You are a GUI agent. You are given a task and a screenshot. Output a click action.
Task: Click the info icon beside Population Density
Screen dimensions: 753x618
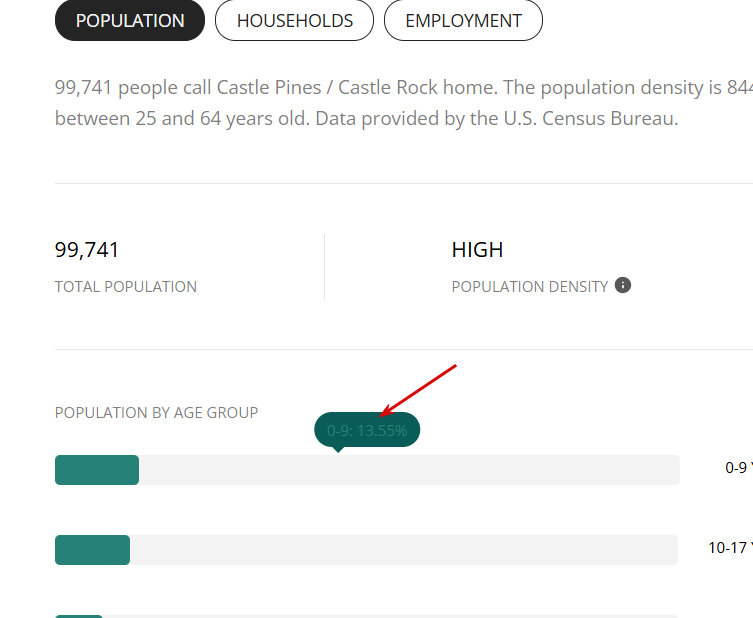point(623,285)
